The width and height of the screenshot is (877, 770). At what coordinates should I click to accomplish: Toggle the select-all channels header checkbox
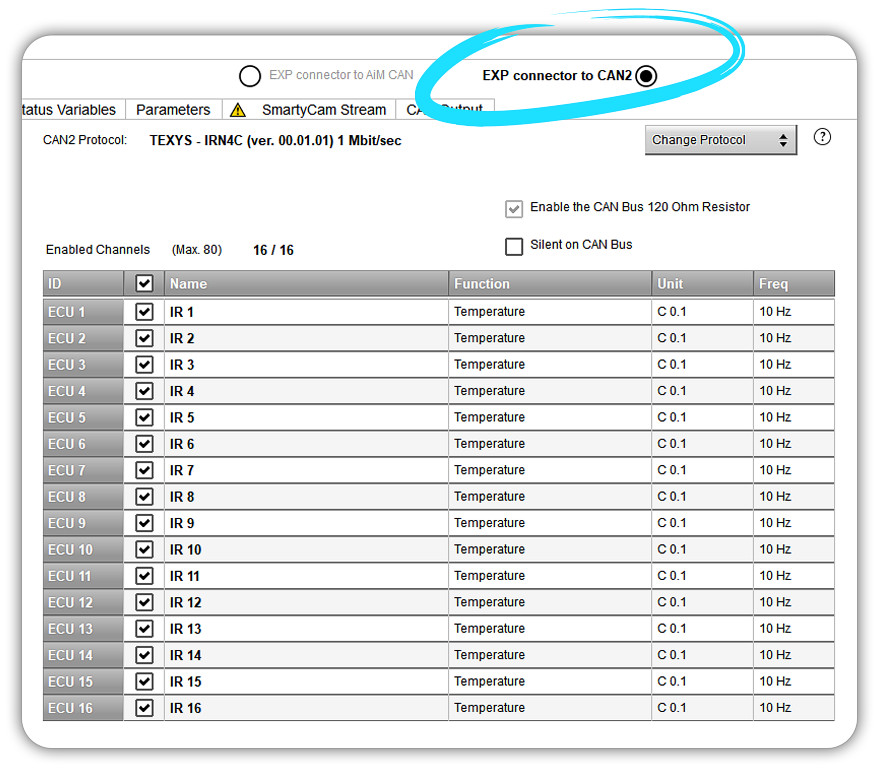pyautogui.click(x=144, y=284)
